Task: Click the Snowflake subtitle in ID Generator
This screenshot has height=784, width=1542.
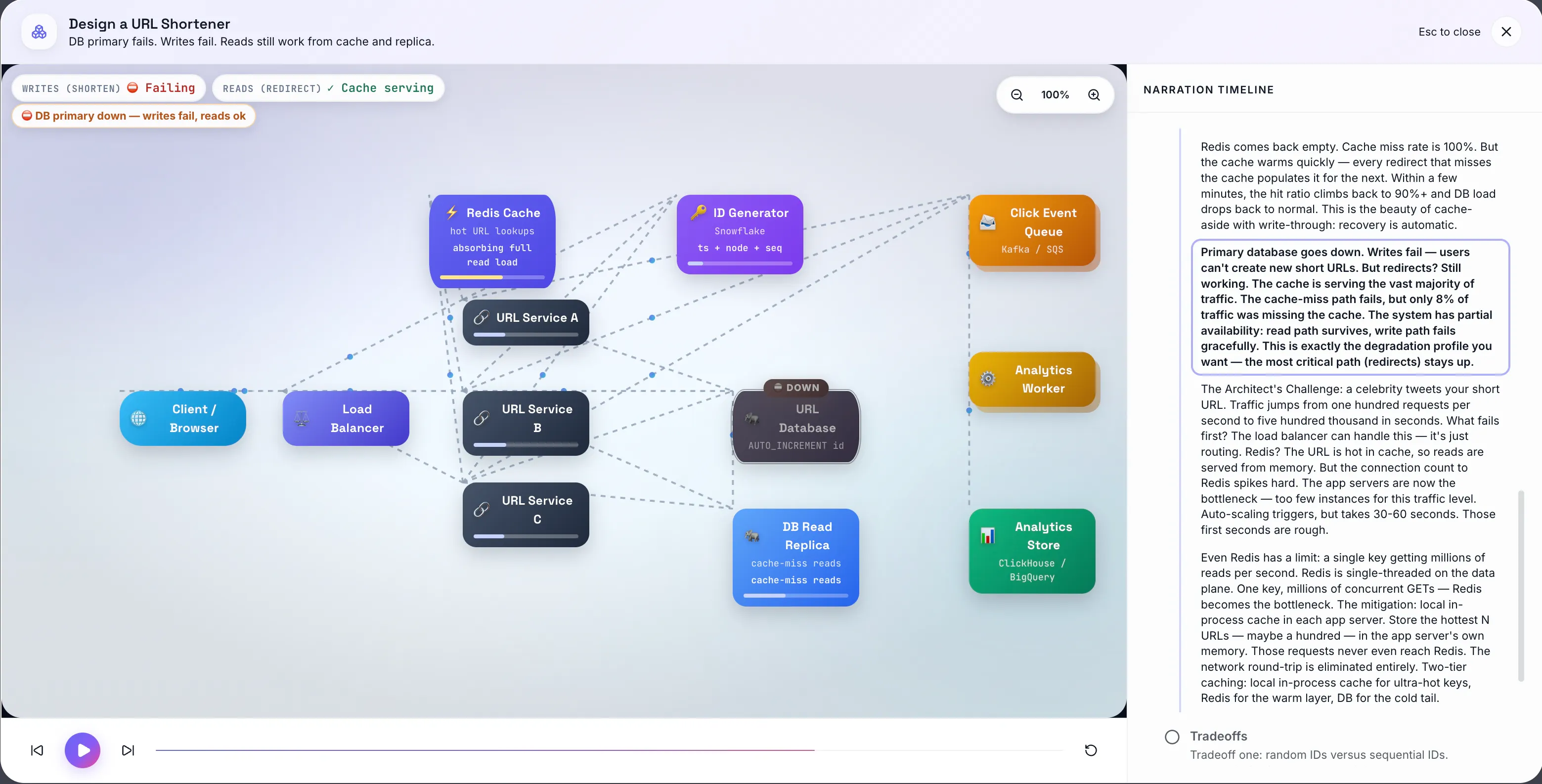Action: (x=739, y=231)
